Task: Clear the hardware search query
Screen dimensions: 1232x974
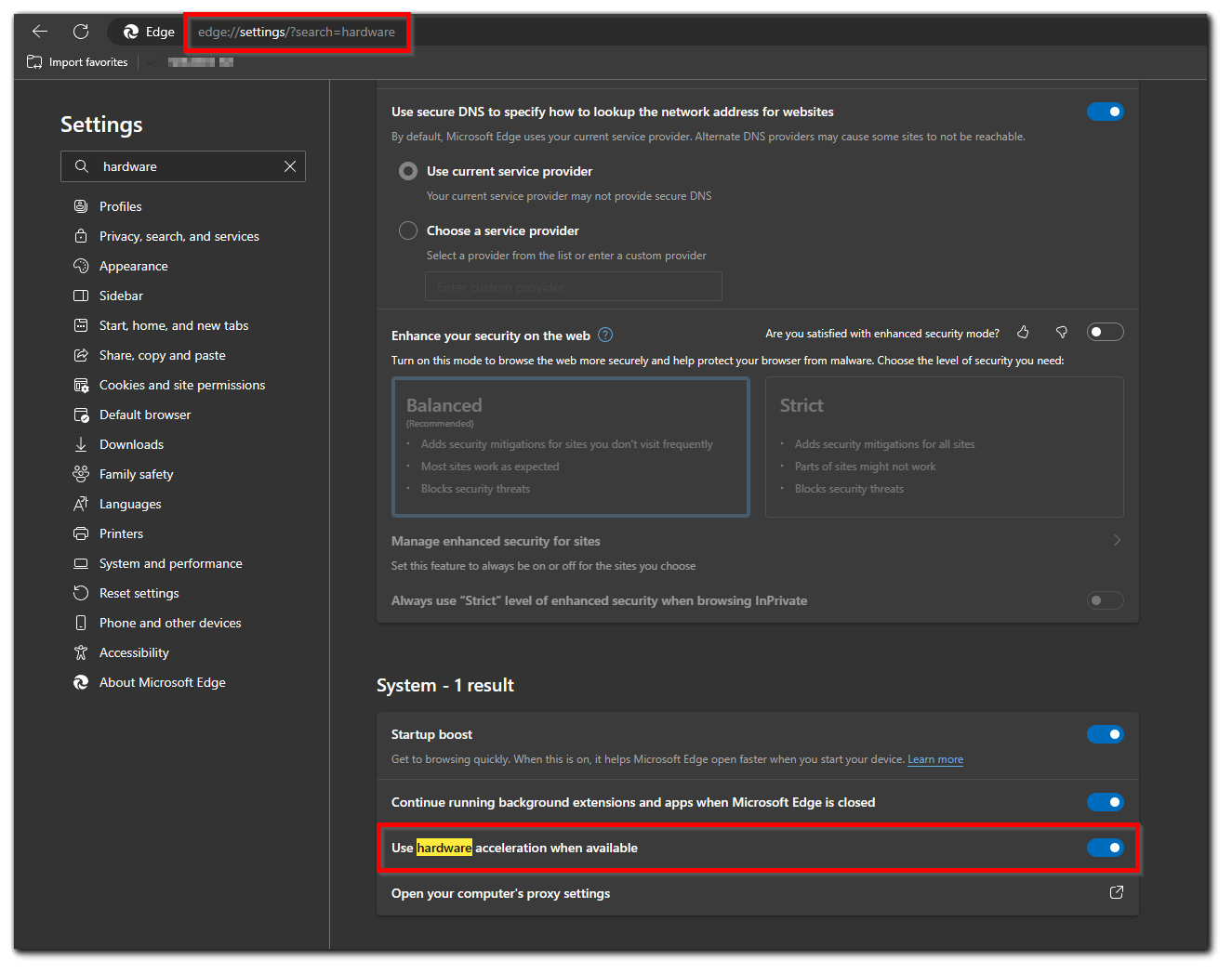Action: (289, 166)
